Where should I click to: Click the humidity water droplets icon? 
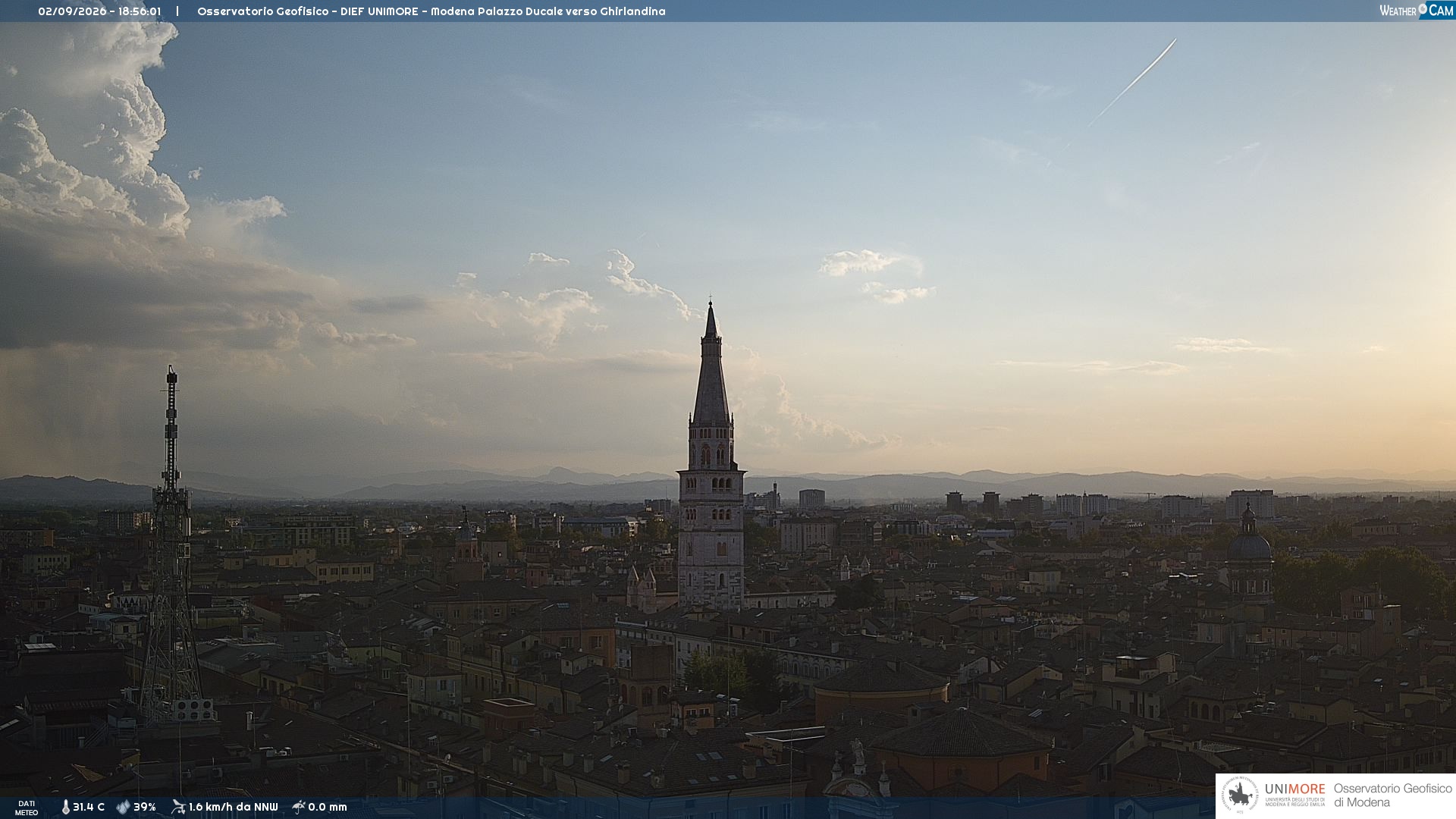coord(123,807)
